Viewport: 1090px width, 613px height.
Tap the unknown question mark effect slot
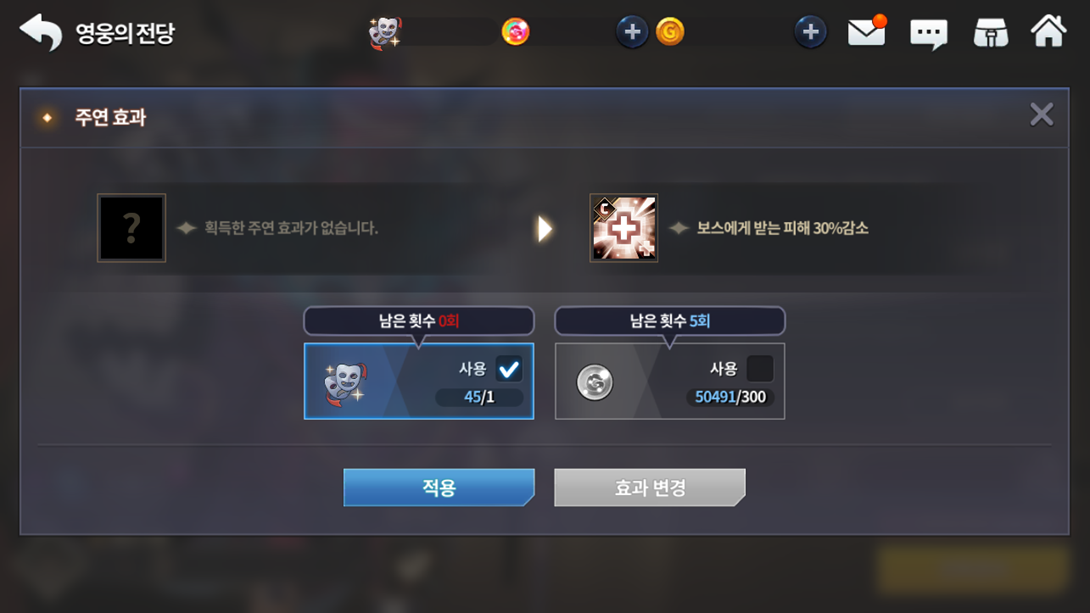point(131,228)
